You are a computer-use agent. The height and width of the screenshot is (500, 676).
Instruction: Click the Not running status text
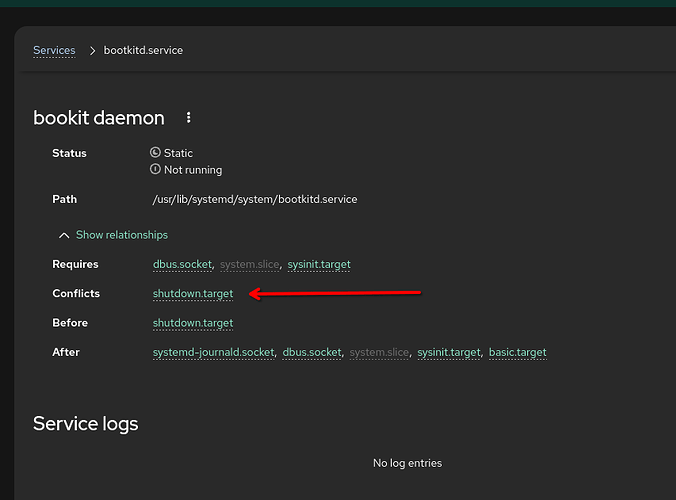click(x=193, y=170)
